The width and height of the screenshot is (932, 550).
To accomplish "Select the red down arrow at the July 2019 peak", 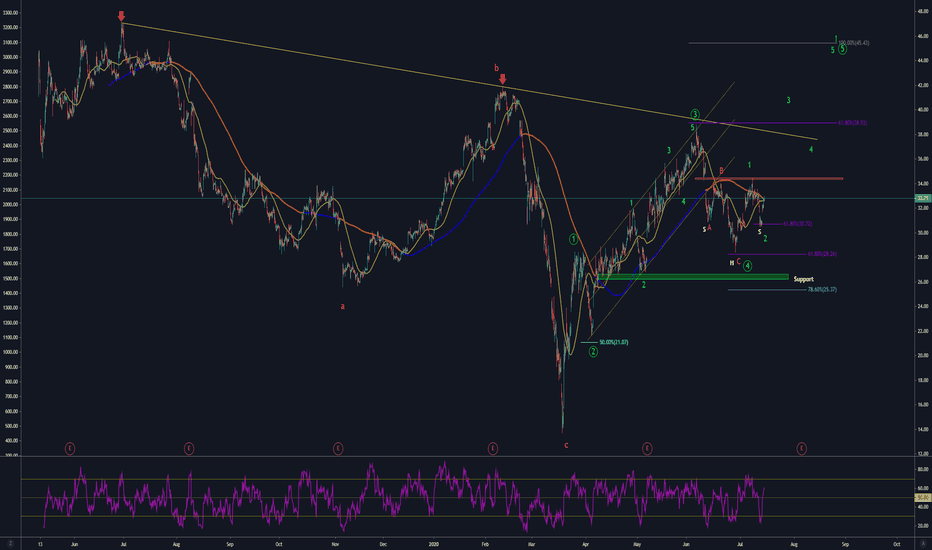I will [x=121, y=16].
